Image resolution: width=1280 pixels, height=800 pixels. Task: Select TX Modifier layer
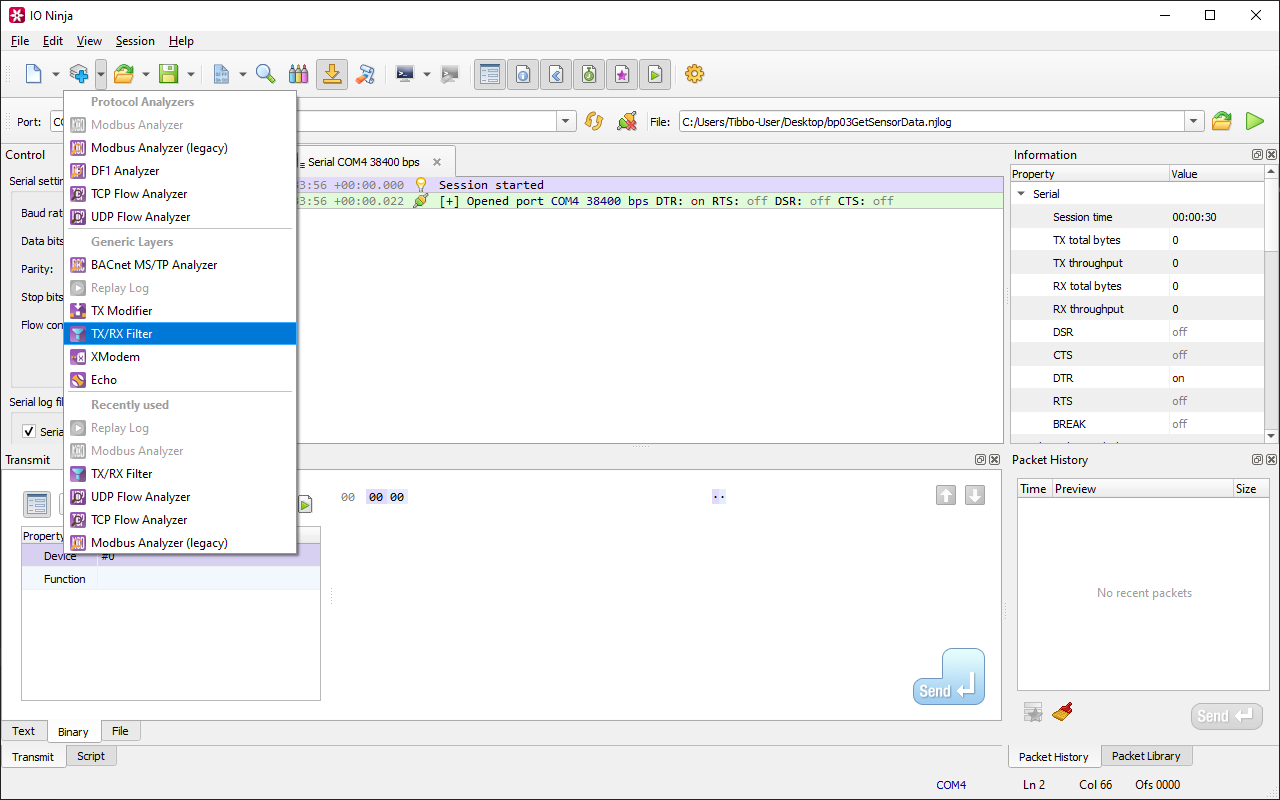click(x=180, y=311)
